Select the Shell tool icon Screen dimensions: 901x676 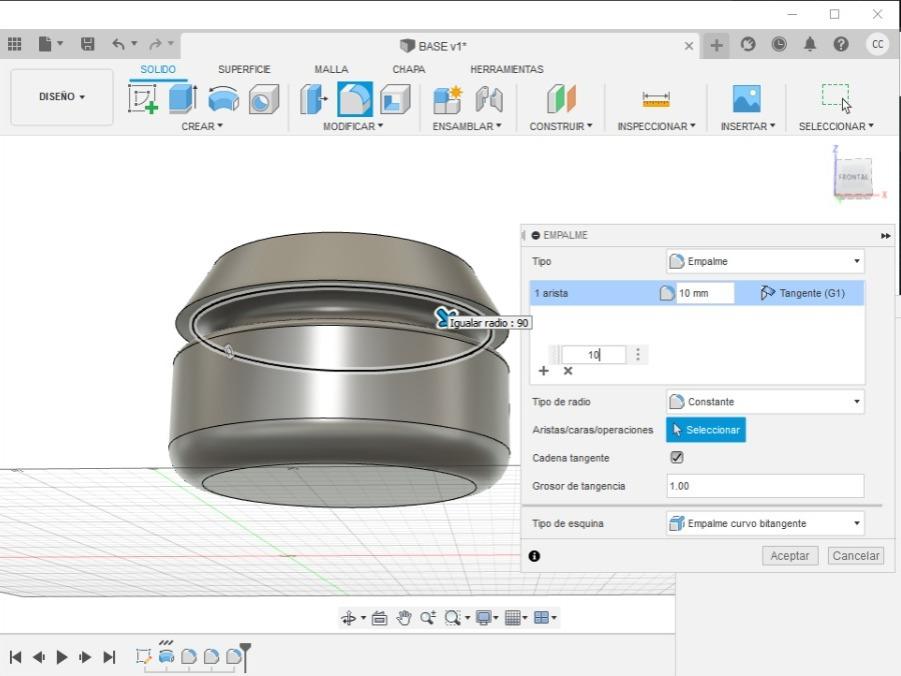tap(395, 99)
